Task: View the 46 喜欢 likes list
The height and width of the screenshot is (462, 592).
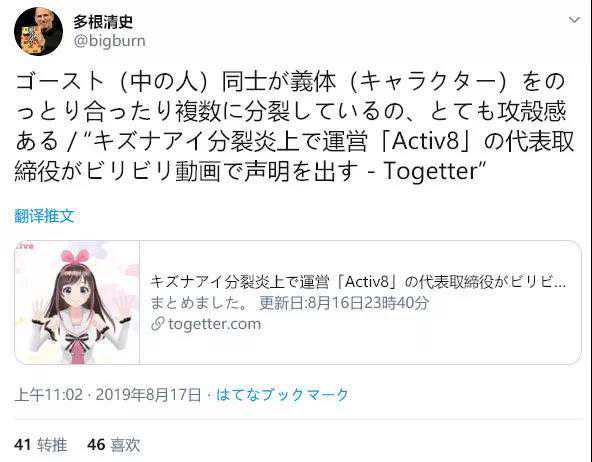Action: [114, 445]
